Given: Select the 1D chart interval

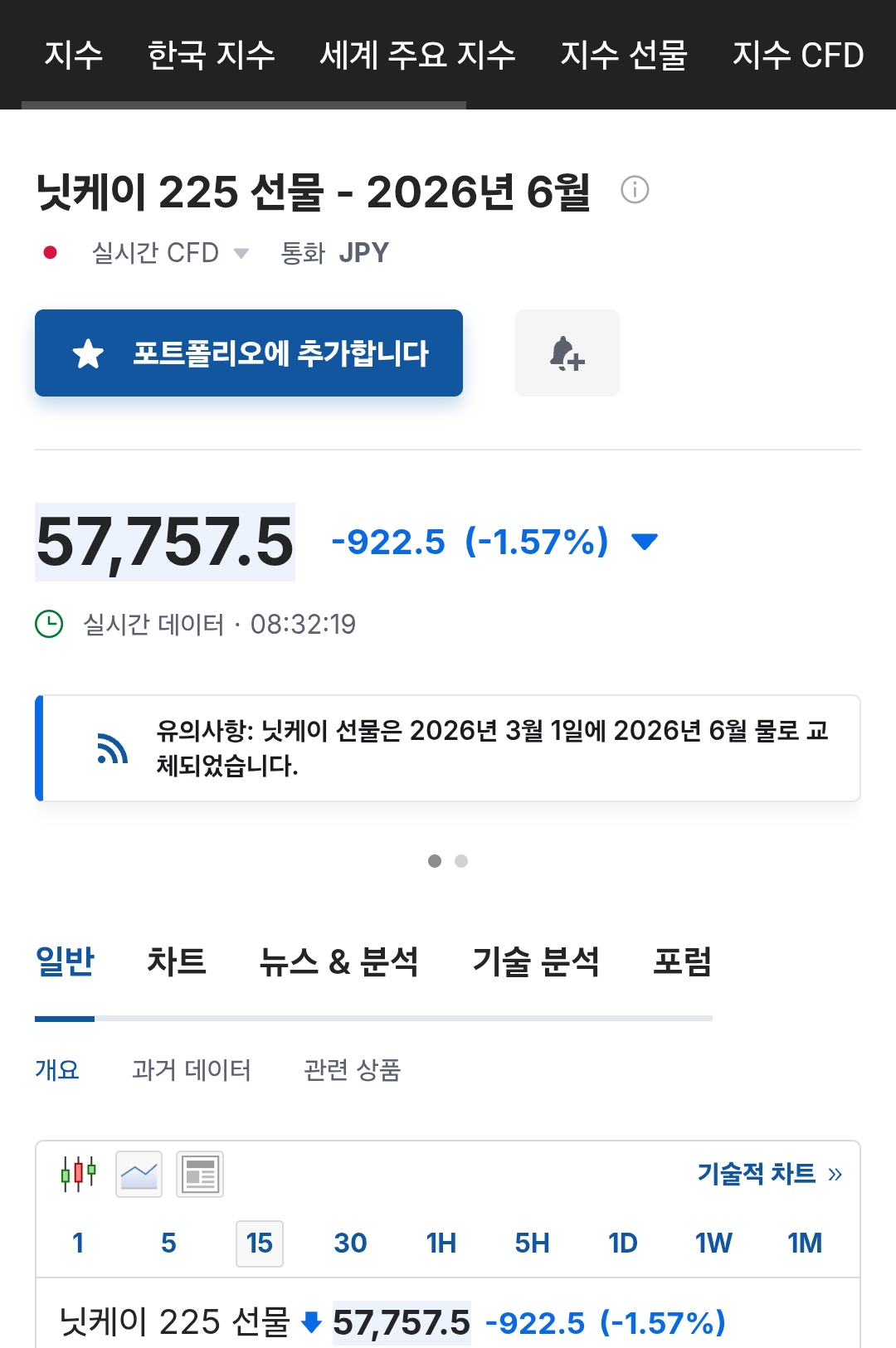Looking at the screenshot, I should click(x=622, y=1243).
